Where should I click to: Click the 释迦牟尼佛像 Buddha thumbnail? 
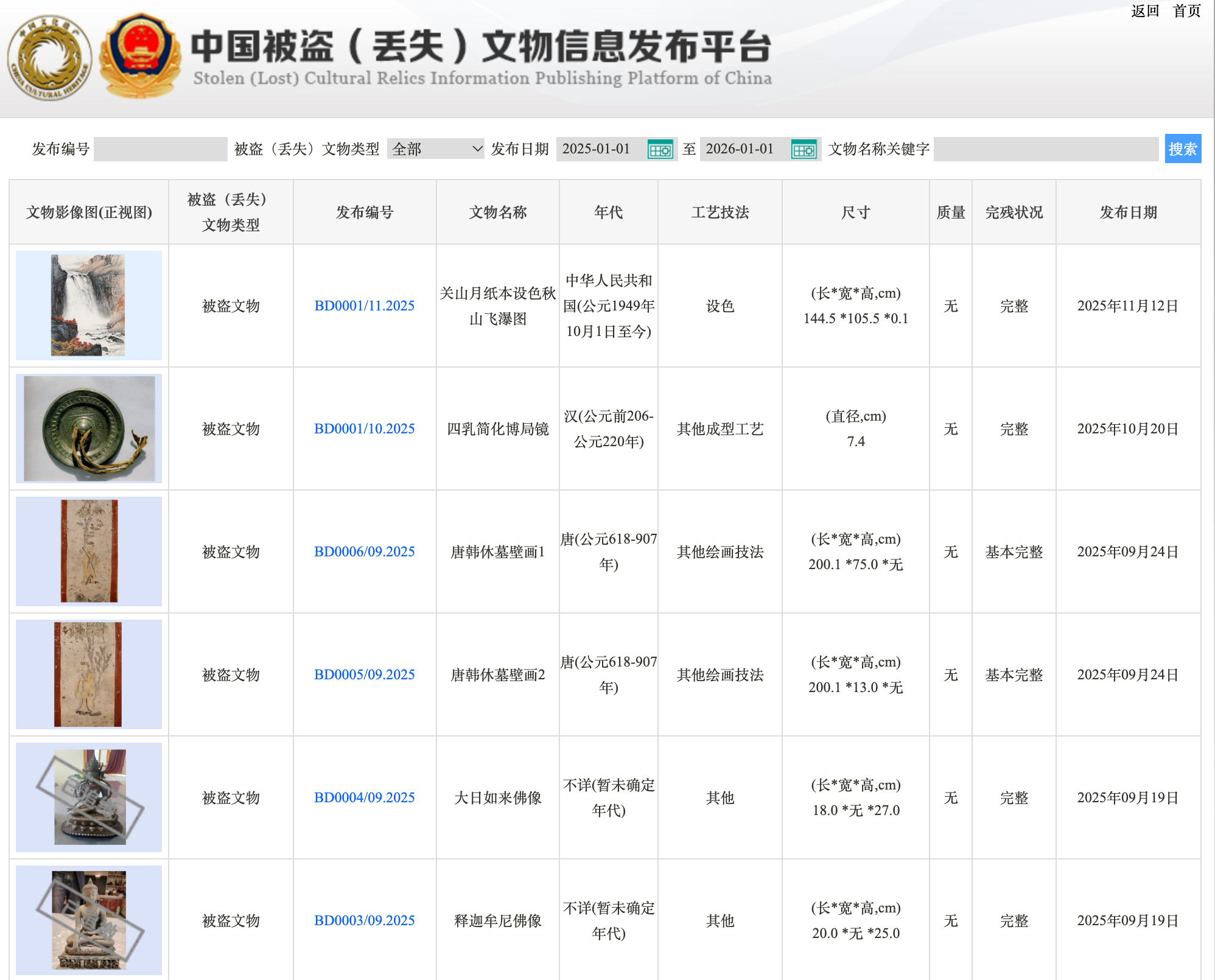[x=89, y=920]
